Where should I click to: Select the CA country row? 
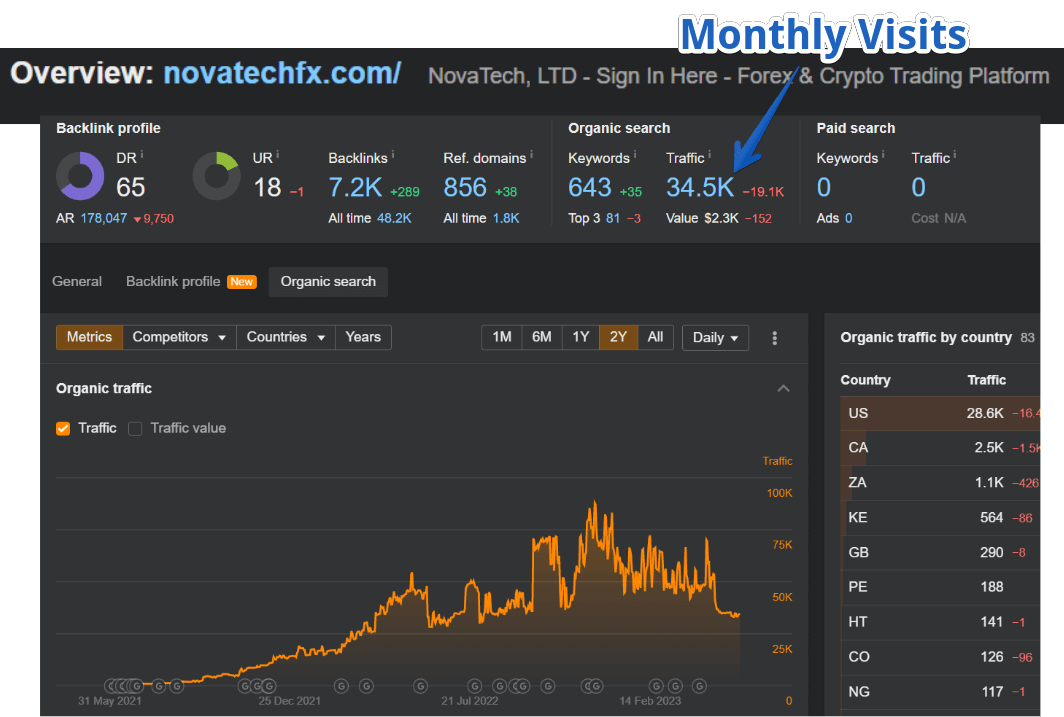(x=940, y=448)
